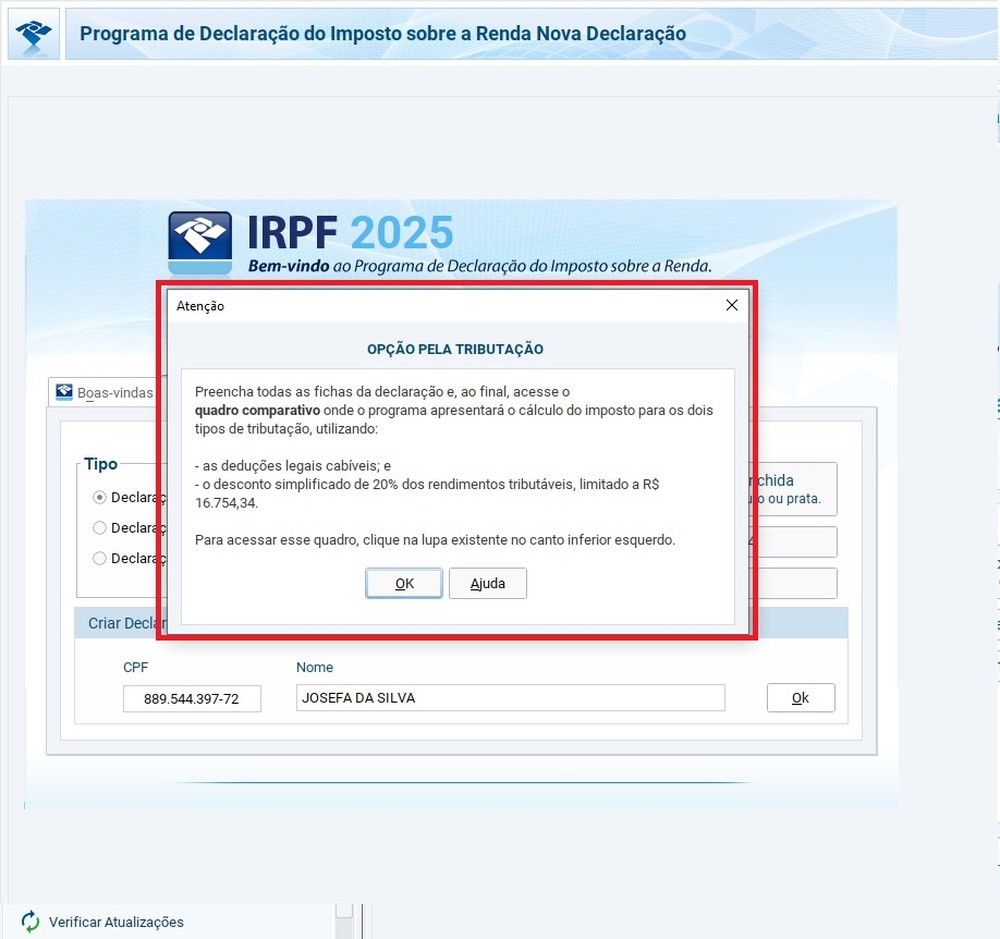Click the Nome field showing JOSEFA DA SILVA
1000x939 pixels.
(510, 699)
